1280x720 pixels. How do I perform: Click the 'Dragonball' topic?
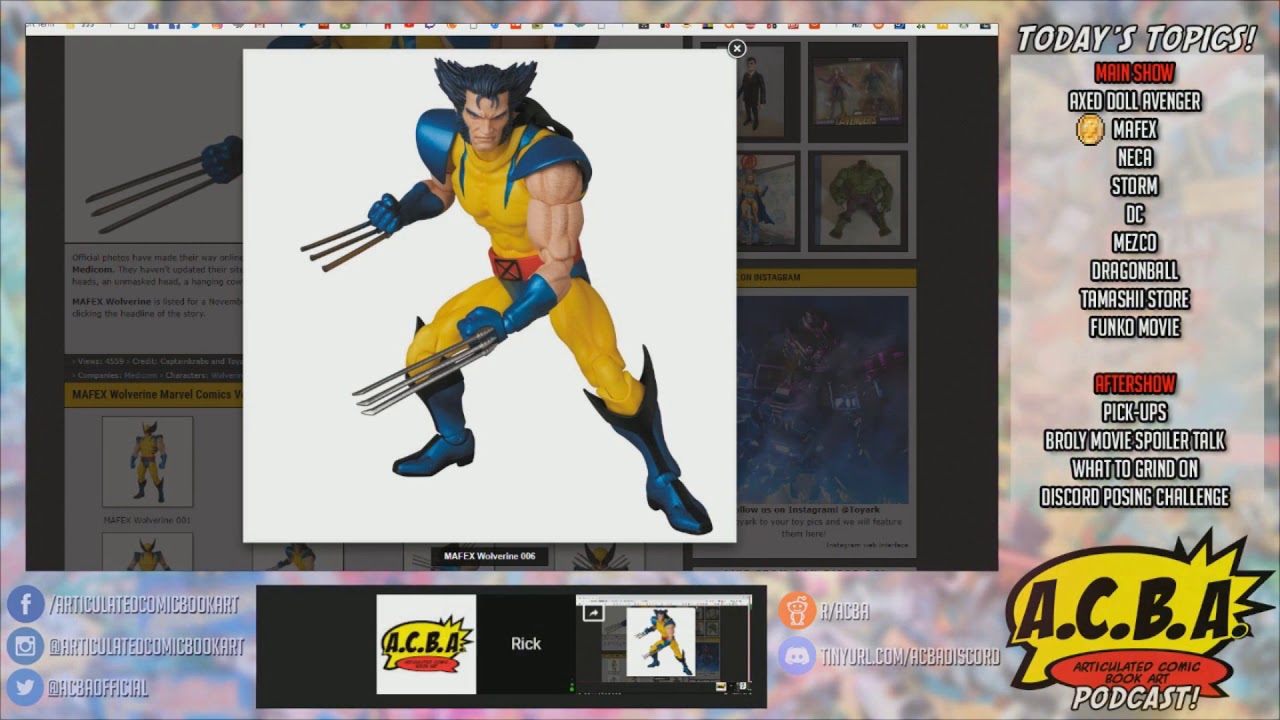coord(1134,271)
